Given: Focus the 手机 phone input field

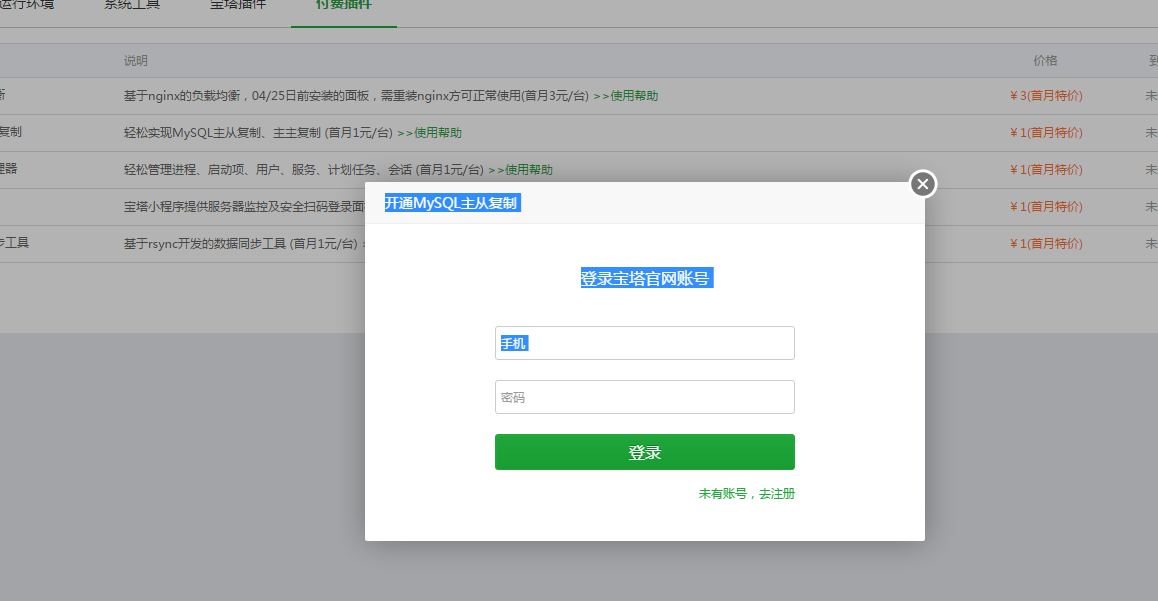Looking at the screenshot, I should 645,343.
